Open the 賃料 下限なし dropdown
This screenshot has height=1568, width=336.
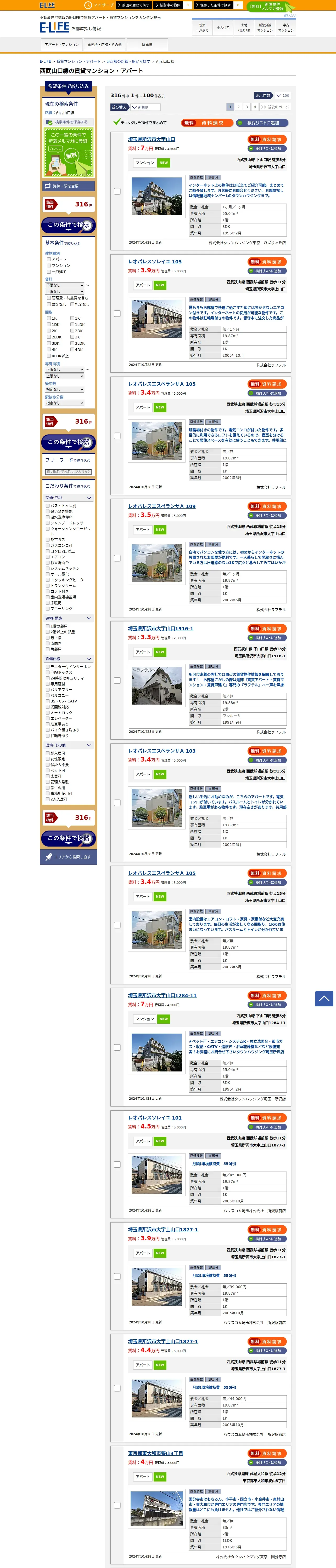(x=65, y=285)
